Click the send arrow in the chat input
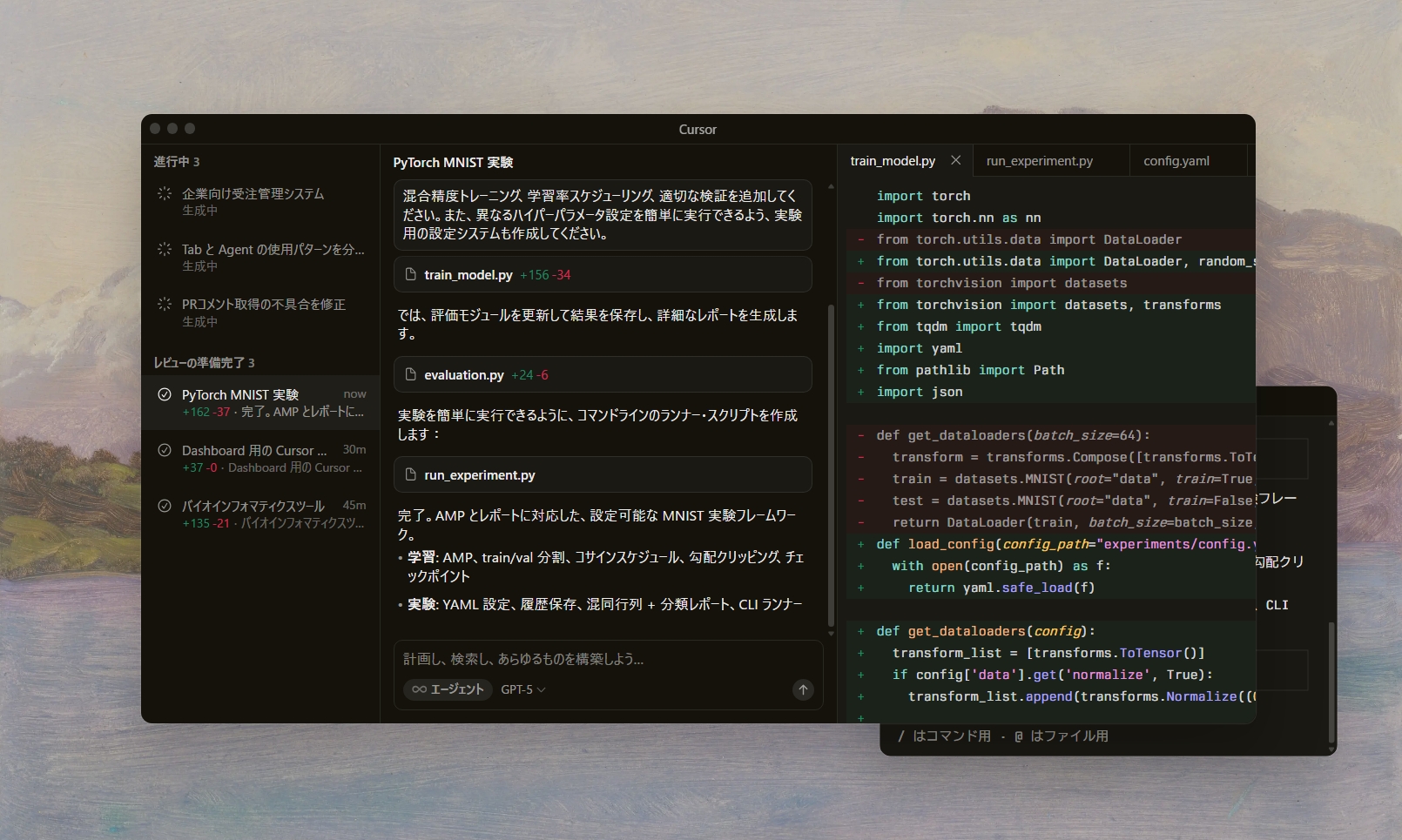This screenshot has width=1402, height=840. coord(802,689)
